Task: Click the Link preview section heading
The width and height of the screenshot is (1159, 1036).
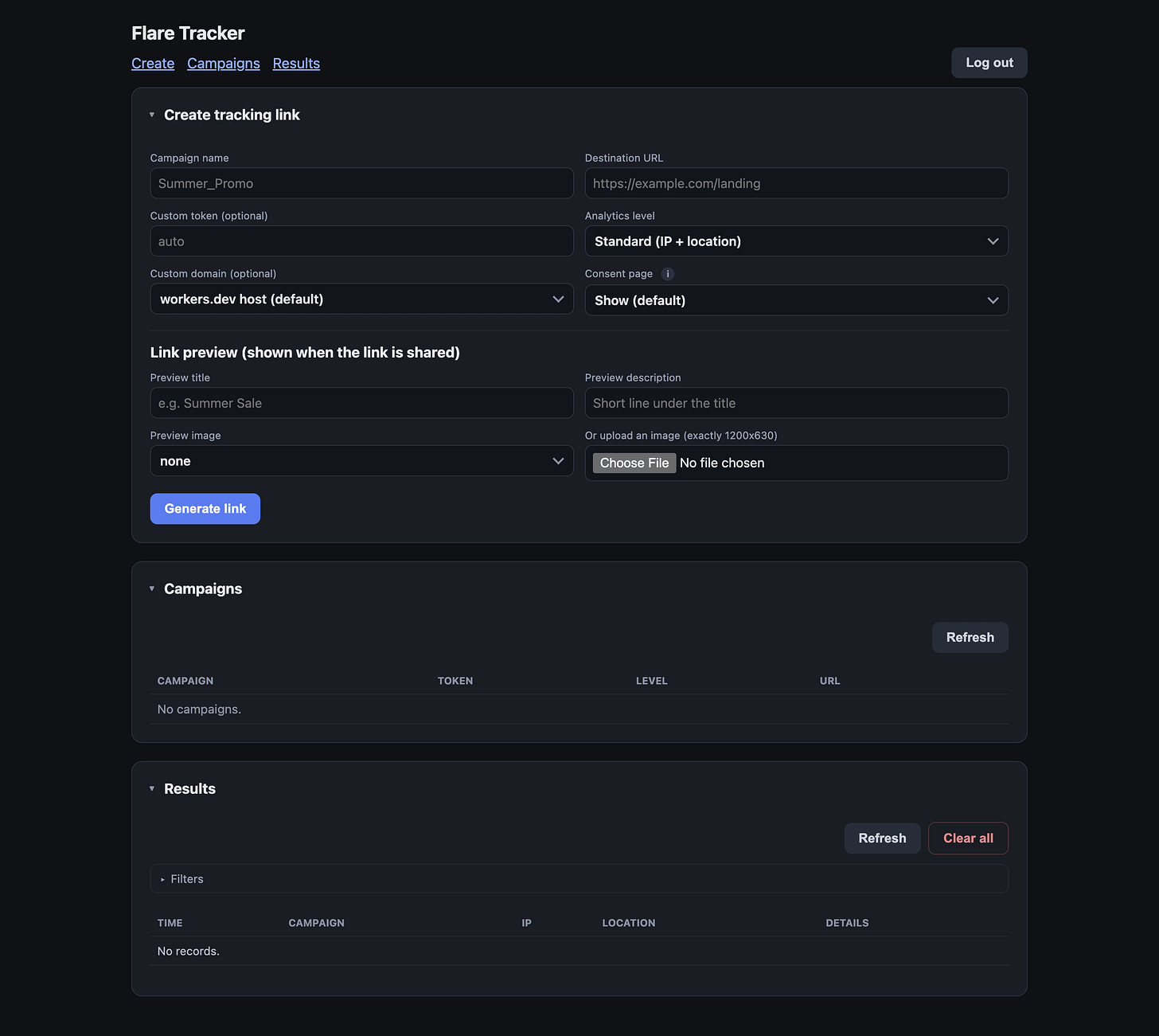Action: 305,353
